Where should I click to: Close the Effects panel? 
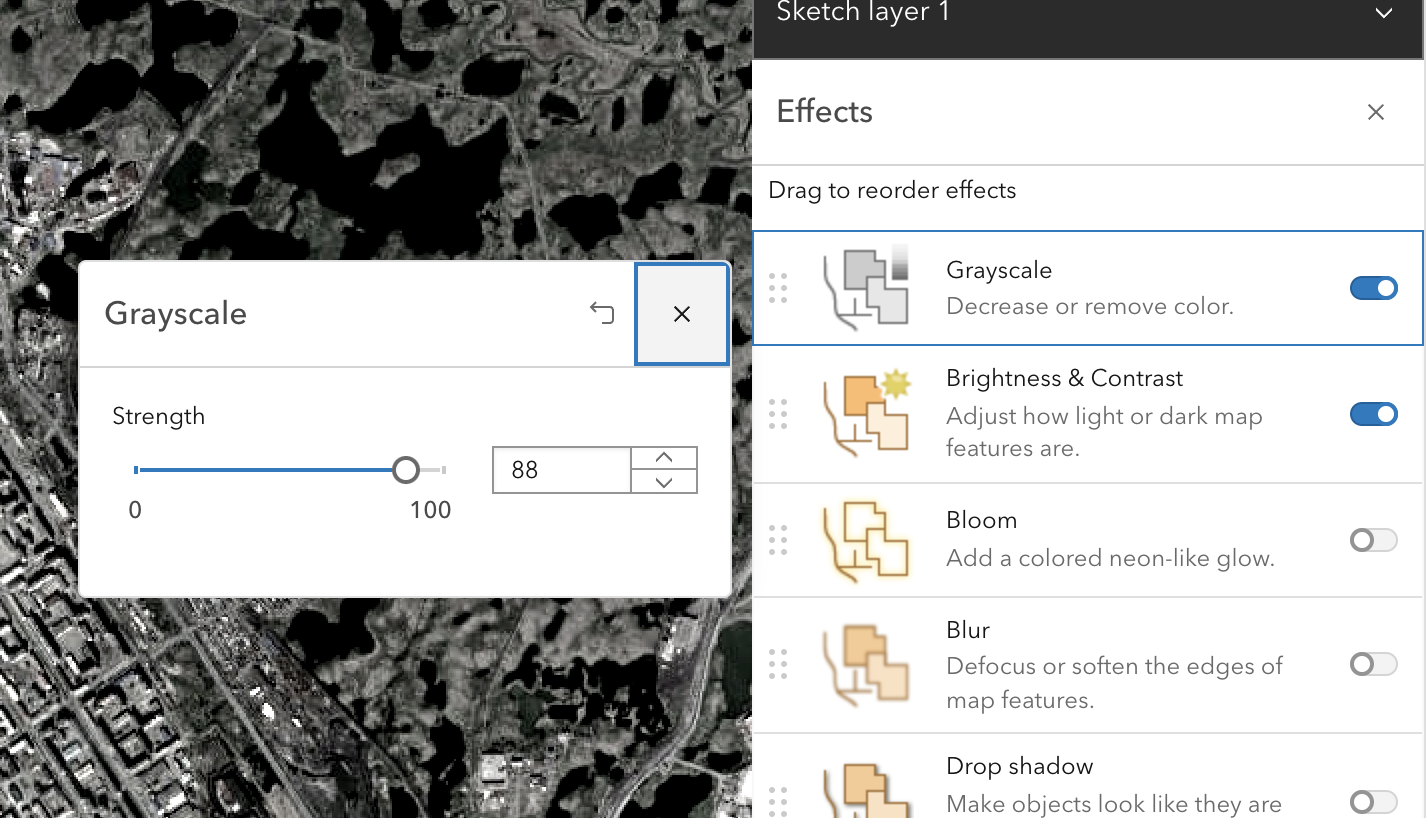(x=1376, y=112)
